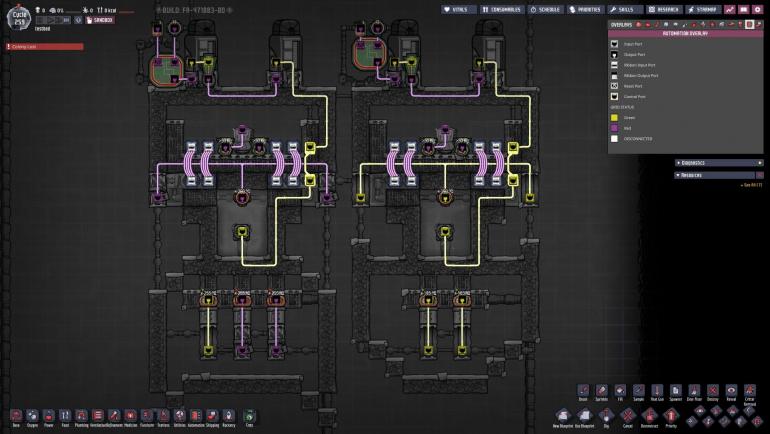This screenshot has height=434, width=770.
Task: Open the Power build category
Action: (49, 417)
